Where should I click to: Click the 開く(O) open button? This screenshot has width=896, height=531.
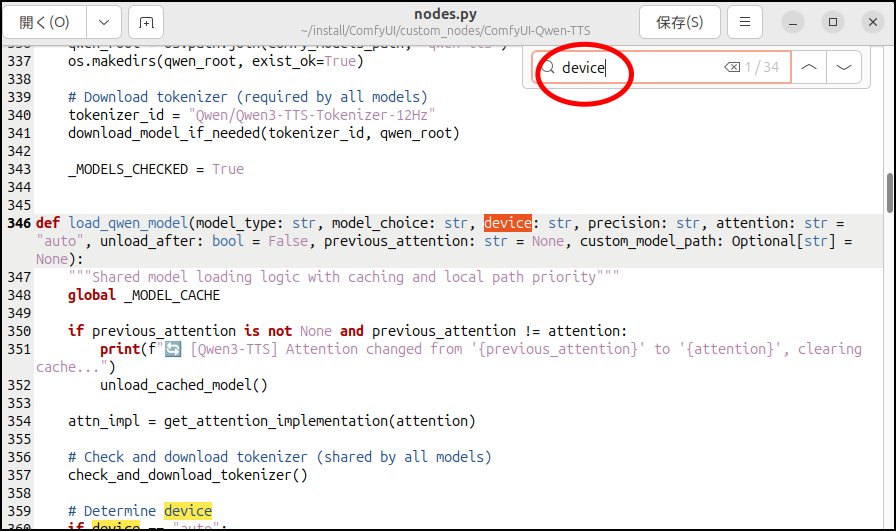pyautogui.click(x=45, y=22)
